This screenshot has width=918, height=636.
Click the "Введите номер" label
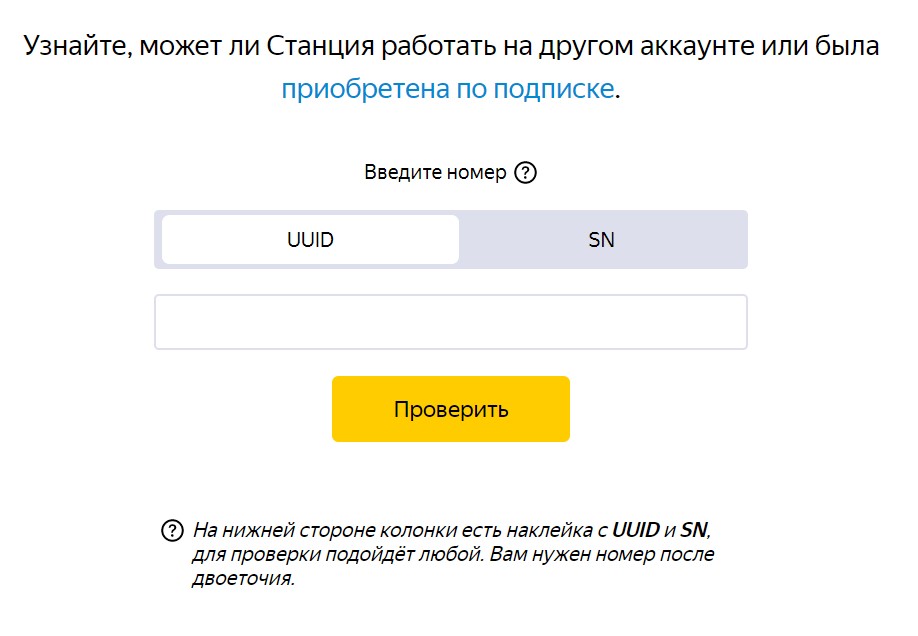tap(435, 172)
